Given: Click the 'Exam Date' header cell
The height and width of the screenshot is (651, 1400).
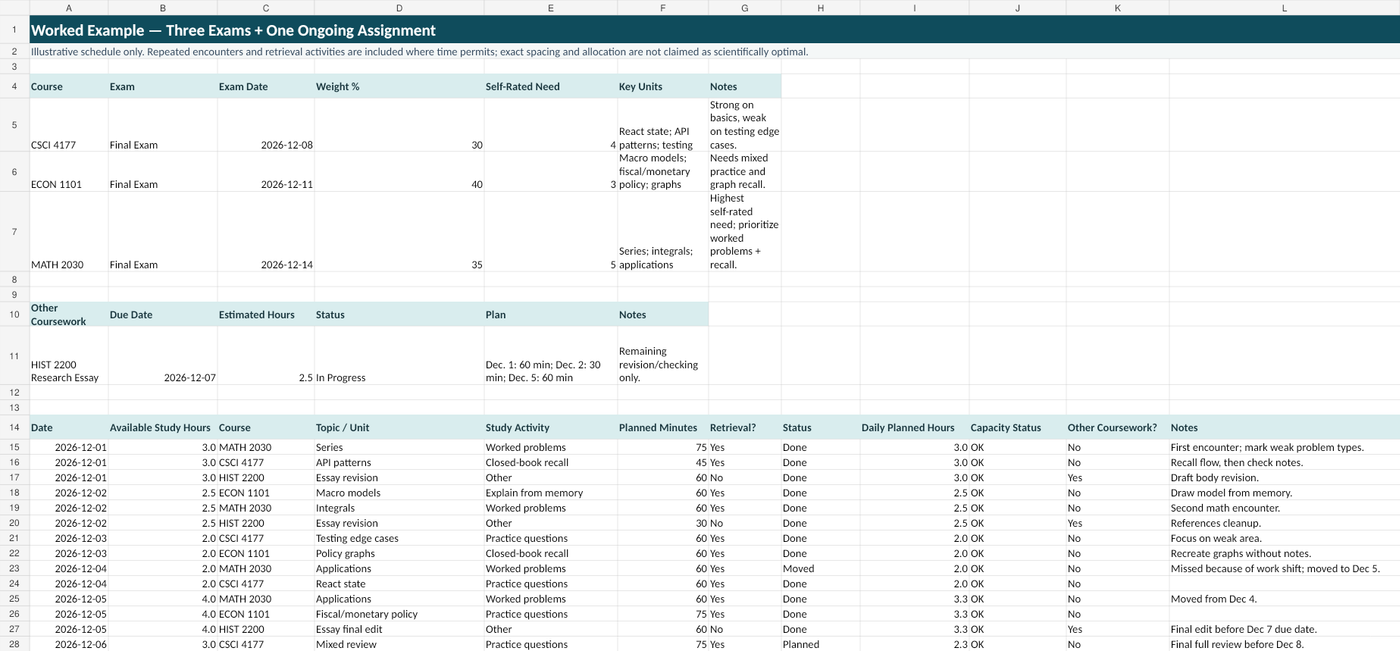Looking at the screenshot, I should 265,87.
